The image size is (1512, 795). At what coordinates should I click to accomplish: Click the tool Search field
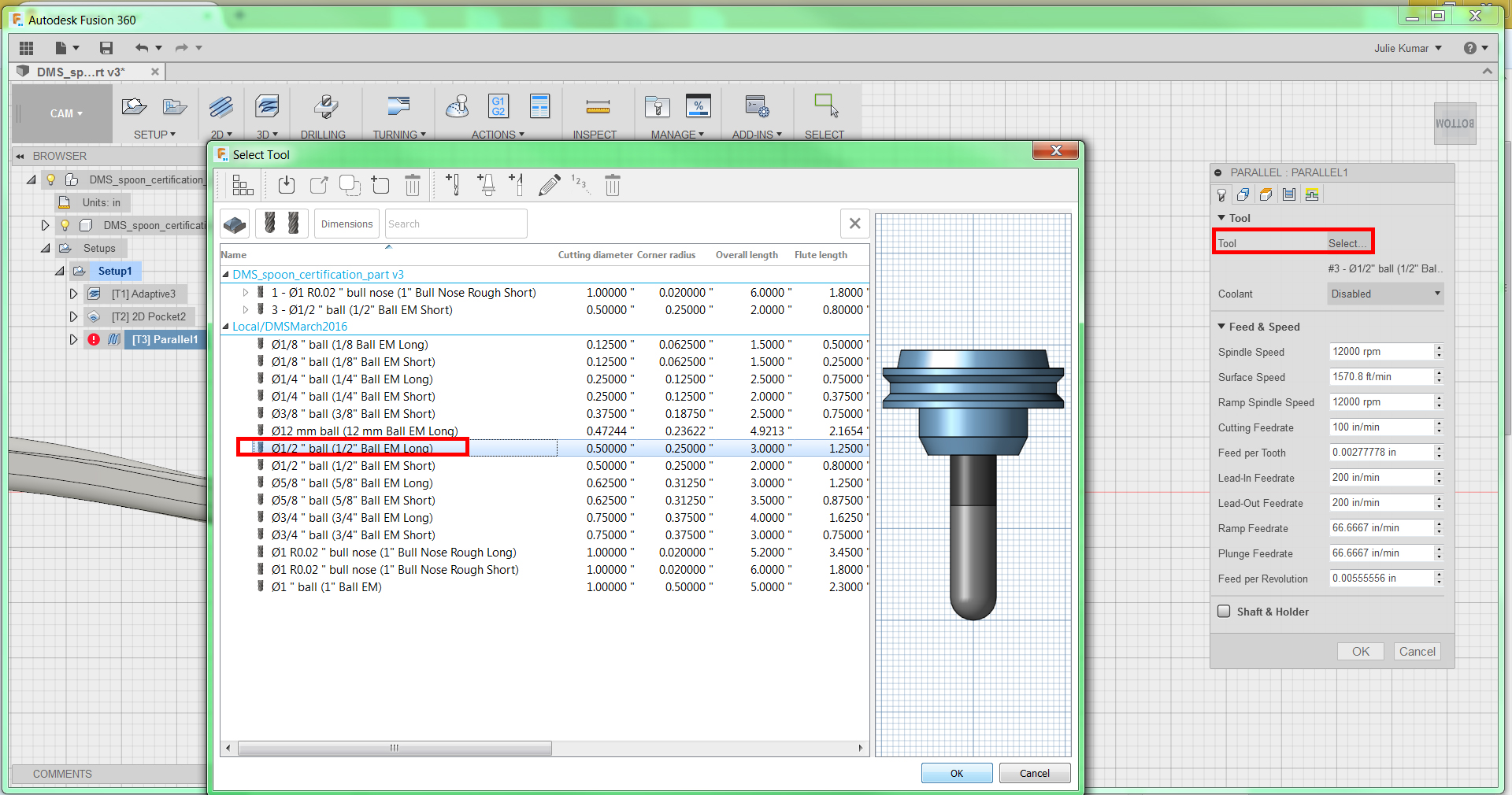click(x=456, y=224)
